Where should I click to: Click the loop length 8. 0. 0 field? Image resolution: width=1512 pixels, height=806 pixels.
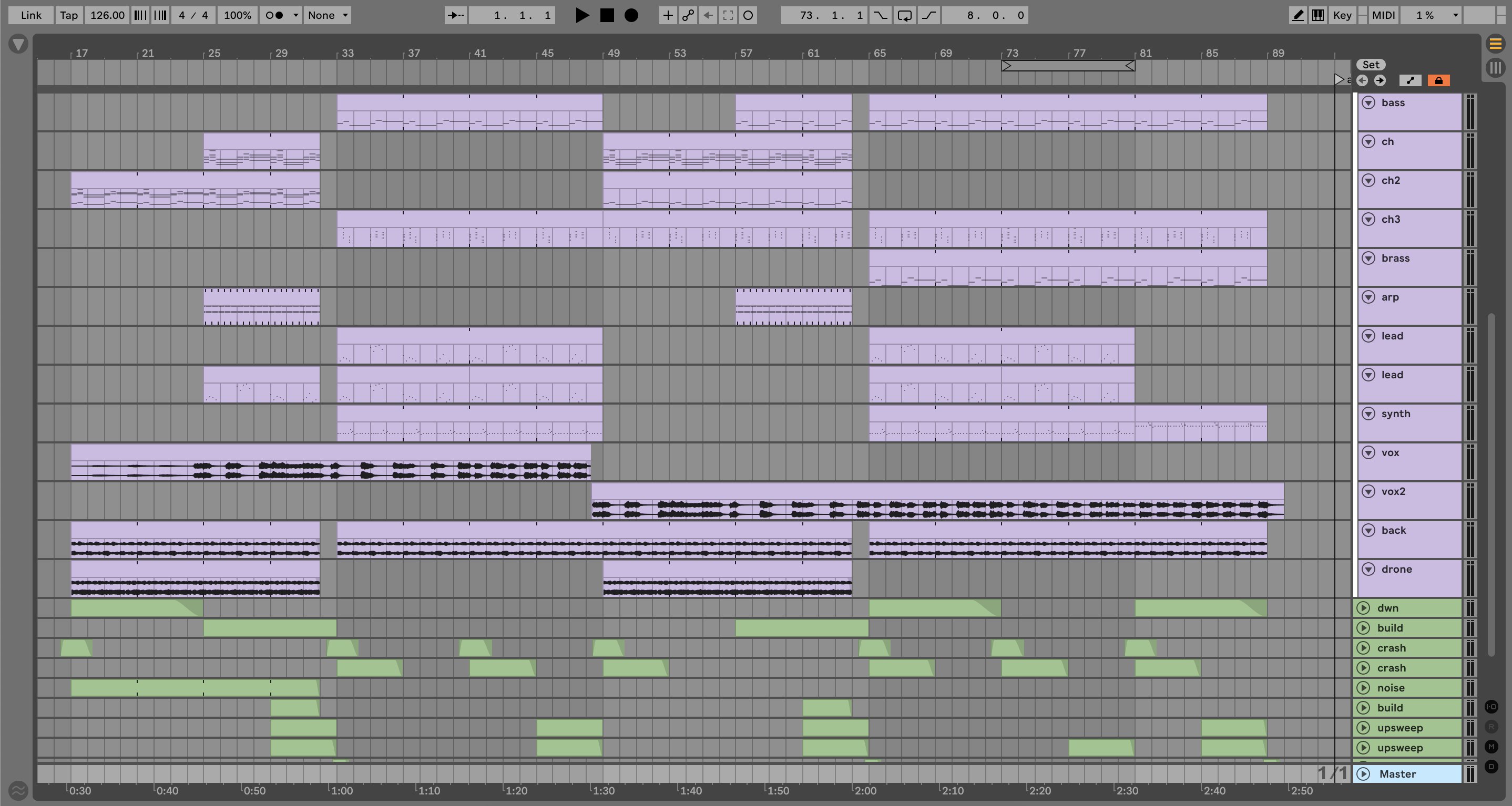985,15
